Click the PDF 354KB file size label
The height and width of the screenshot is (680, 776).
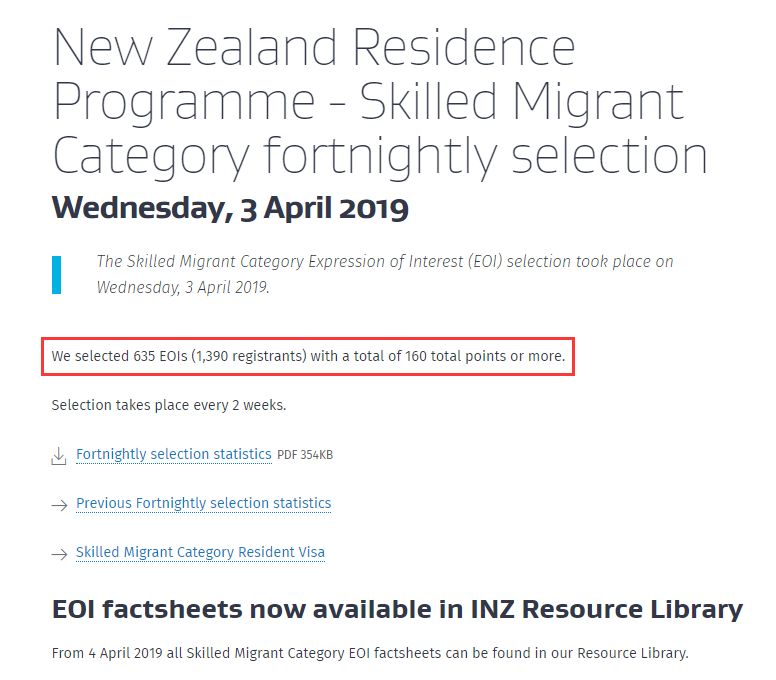[305, 455]
